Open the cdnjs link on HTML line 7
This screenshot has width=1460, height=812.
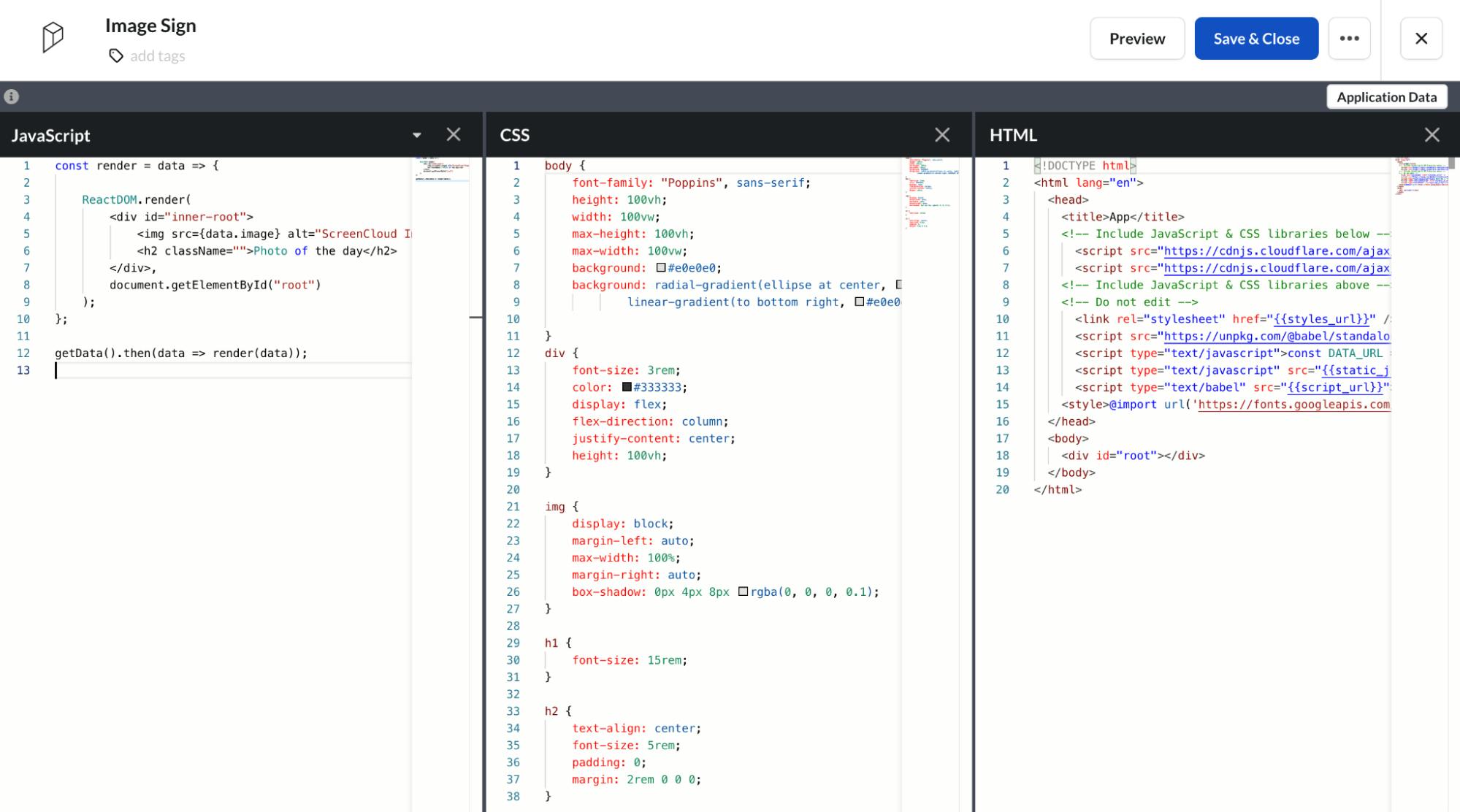1277,268
